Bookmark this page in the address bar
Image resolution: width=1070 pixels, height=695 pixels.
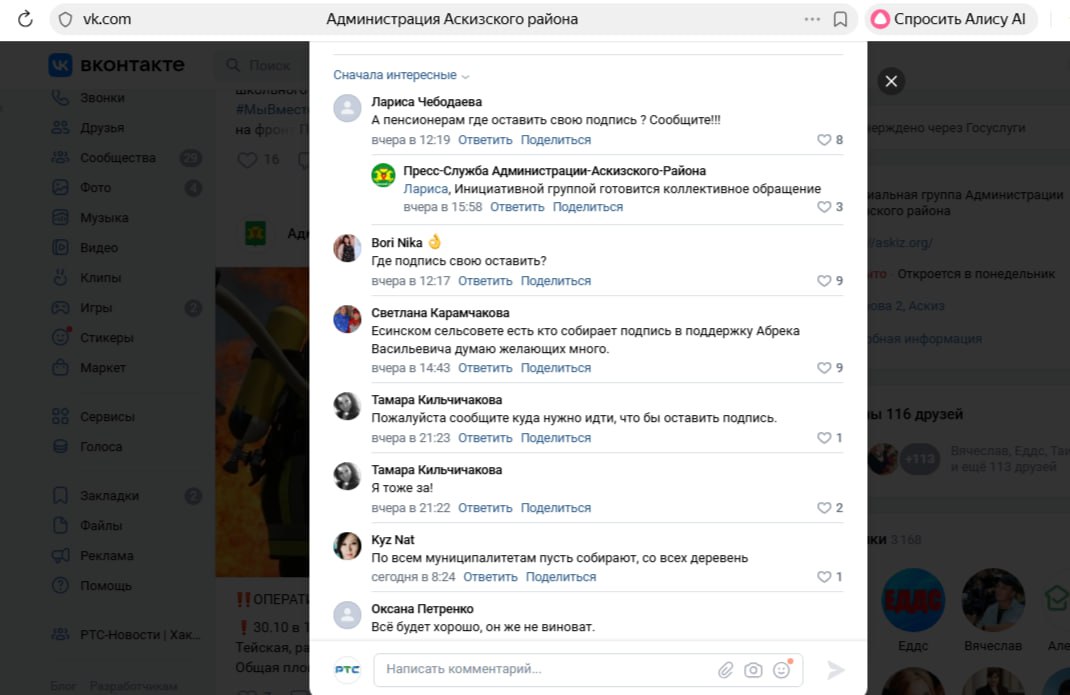tap(840, 19)
